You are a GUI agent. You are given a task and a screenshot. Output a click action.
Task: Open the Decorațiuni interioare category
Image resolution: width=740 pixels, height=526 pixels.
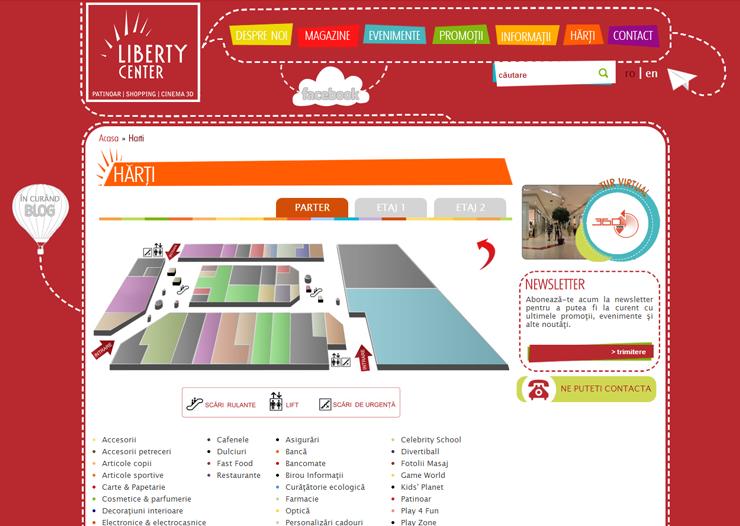142,510
